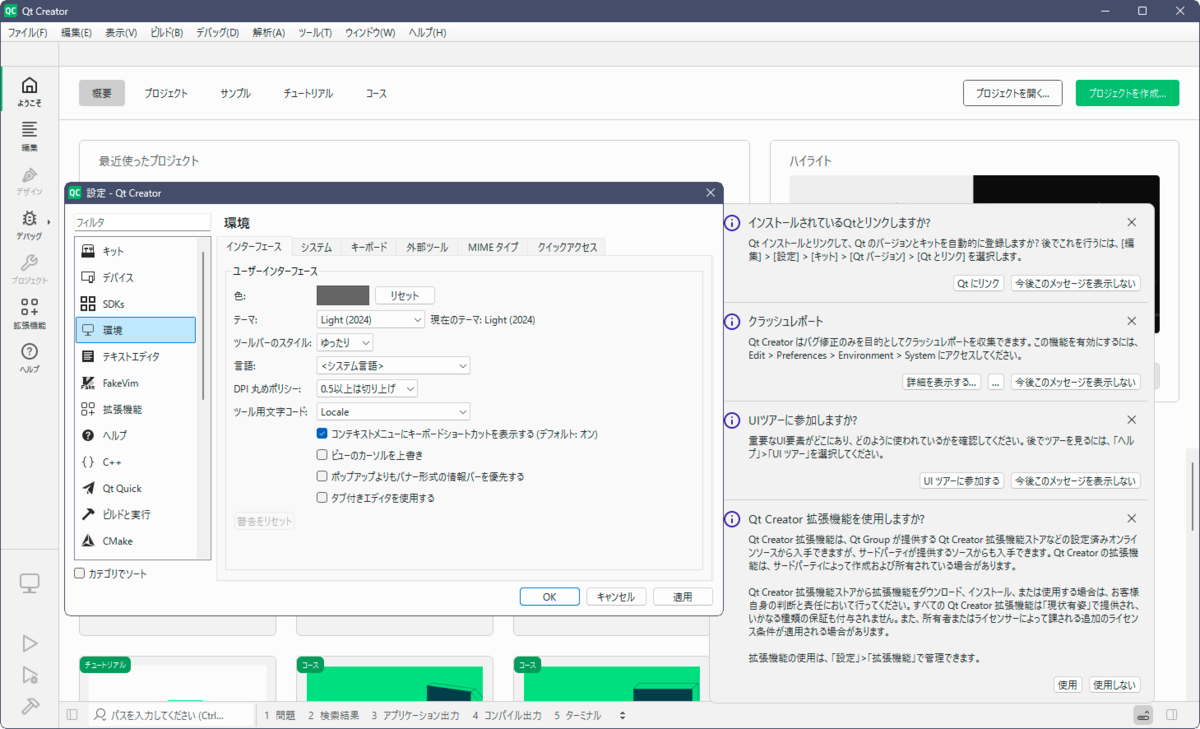
Task: Select C++ settings category
Action: [135, 462]
